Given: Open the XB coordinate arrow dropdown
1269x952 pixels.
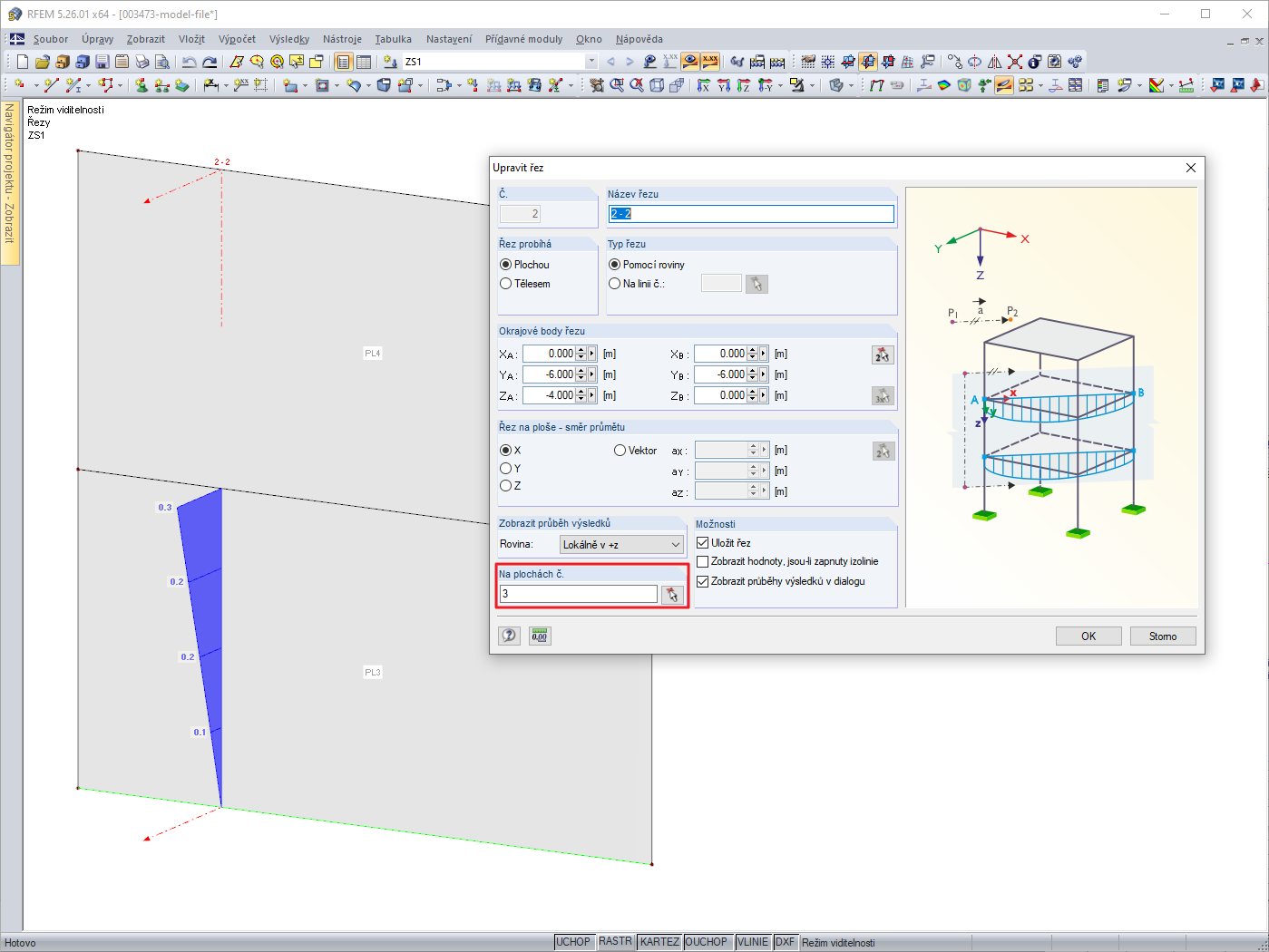Looking at the screenshot, I should 764,354.
